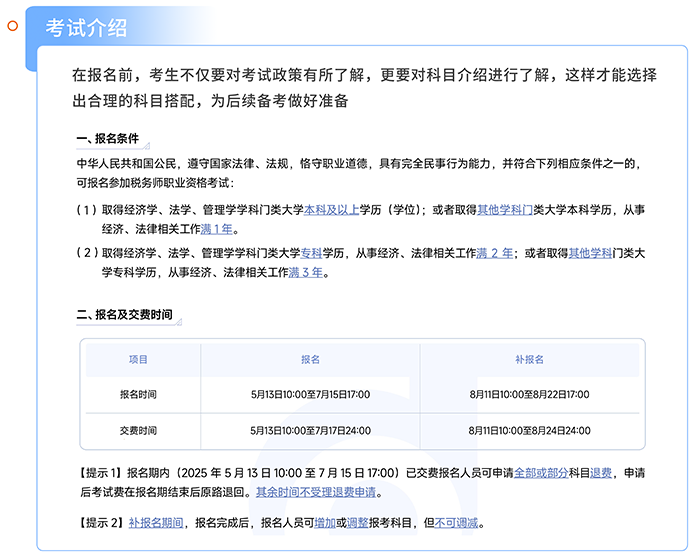Click the 不可调减 underlined link
This screenshot has height=560, width=700.
click(458, 522)
